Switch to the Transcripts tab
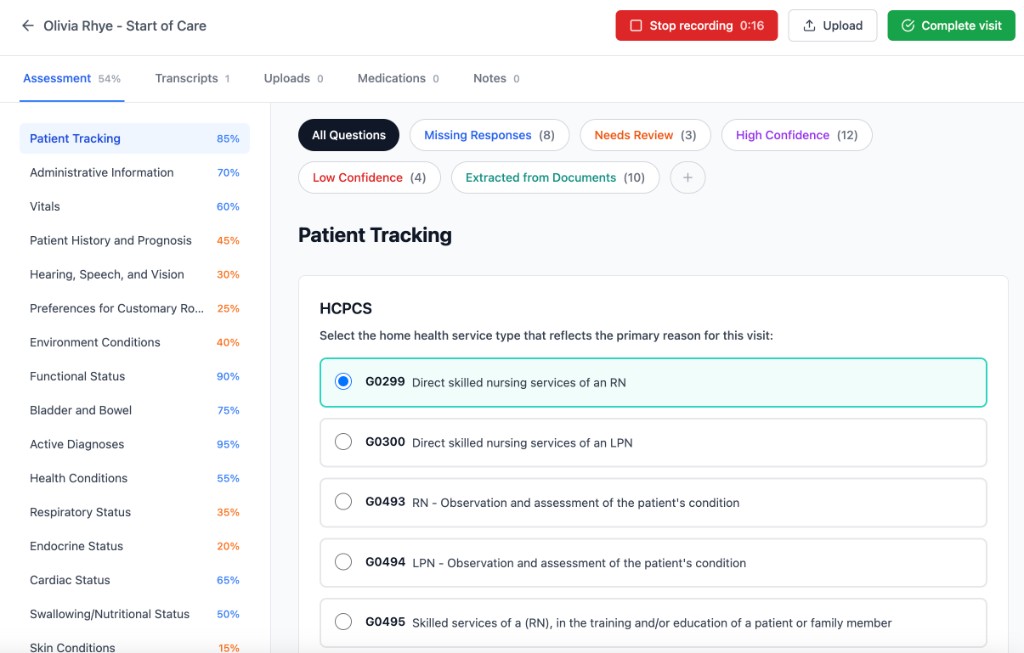 coord(190,78)
